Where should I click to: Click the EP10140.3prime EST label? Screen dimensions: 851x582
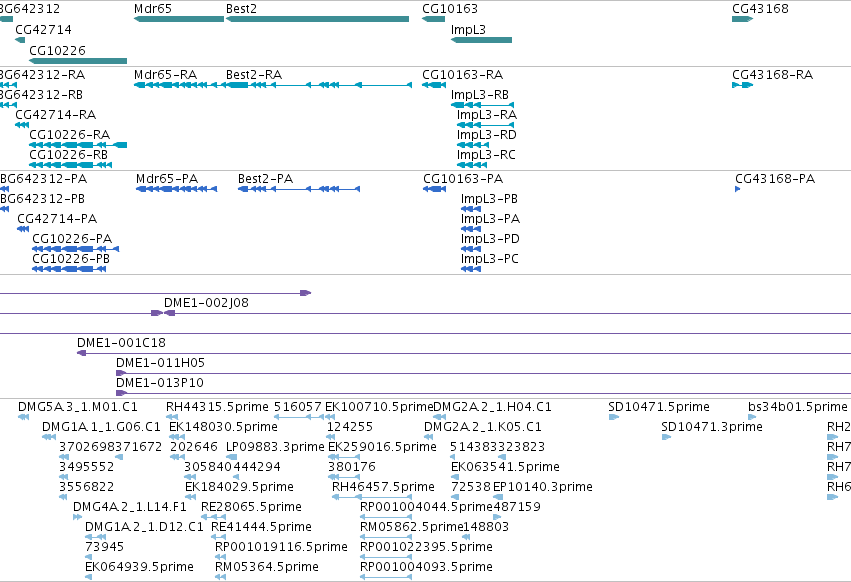pos(543,487)
